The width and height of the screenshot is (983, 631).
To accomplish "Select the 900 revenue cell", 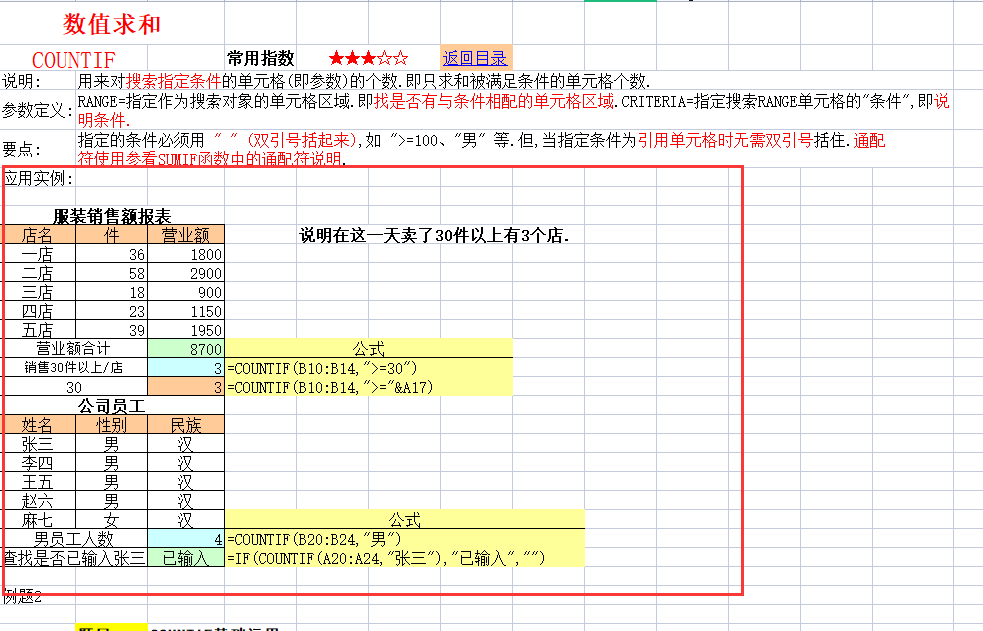I will click(186, 291).
